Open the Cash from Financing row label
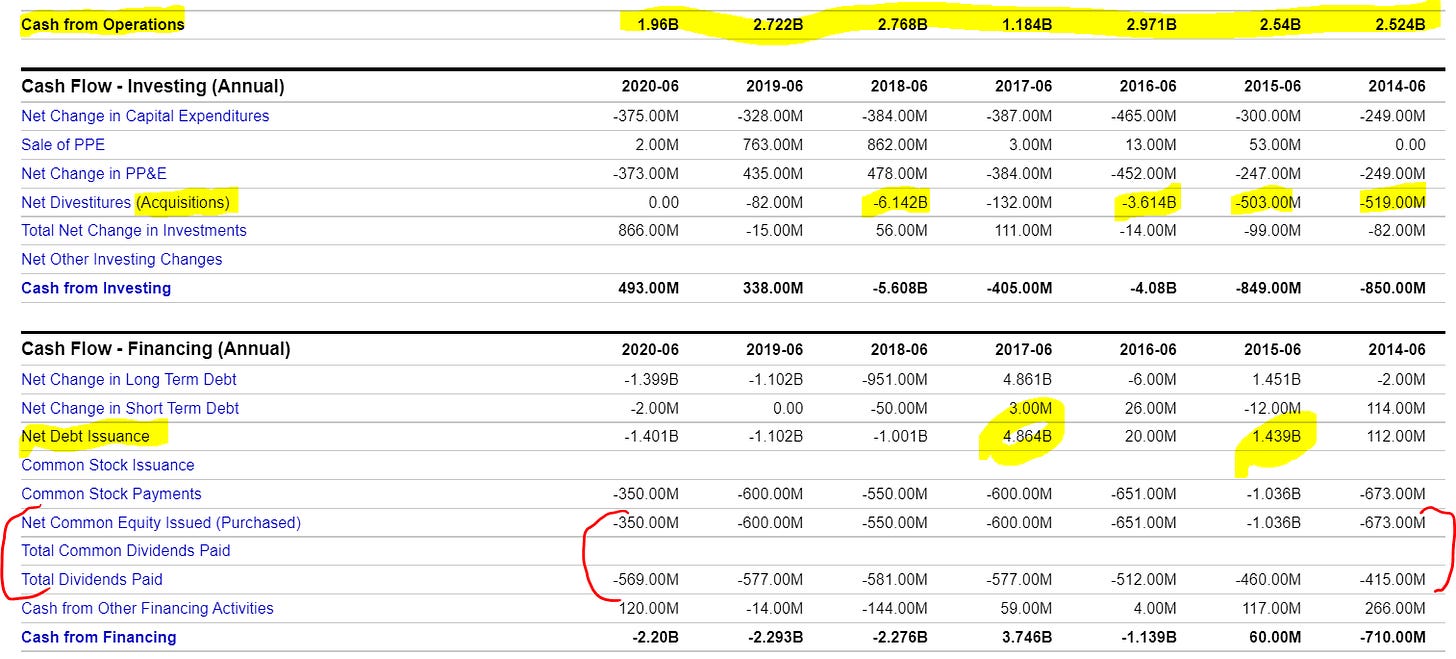This screenshot has height=659, width=1456. pyautogui.click(x=99, y=637)
